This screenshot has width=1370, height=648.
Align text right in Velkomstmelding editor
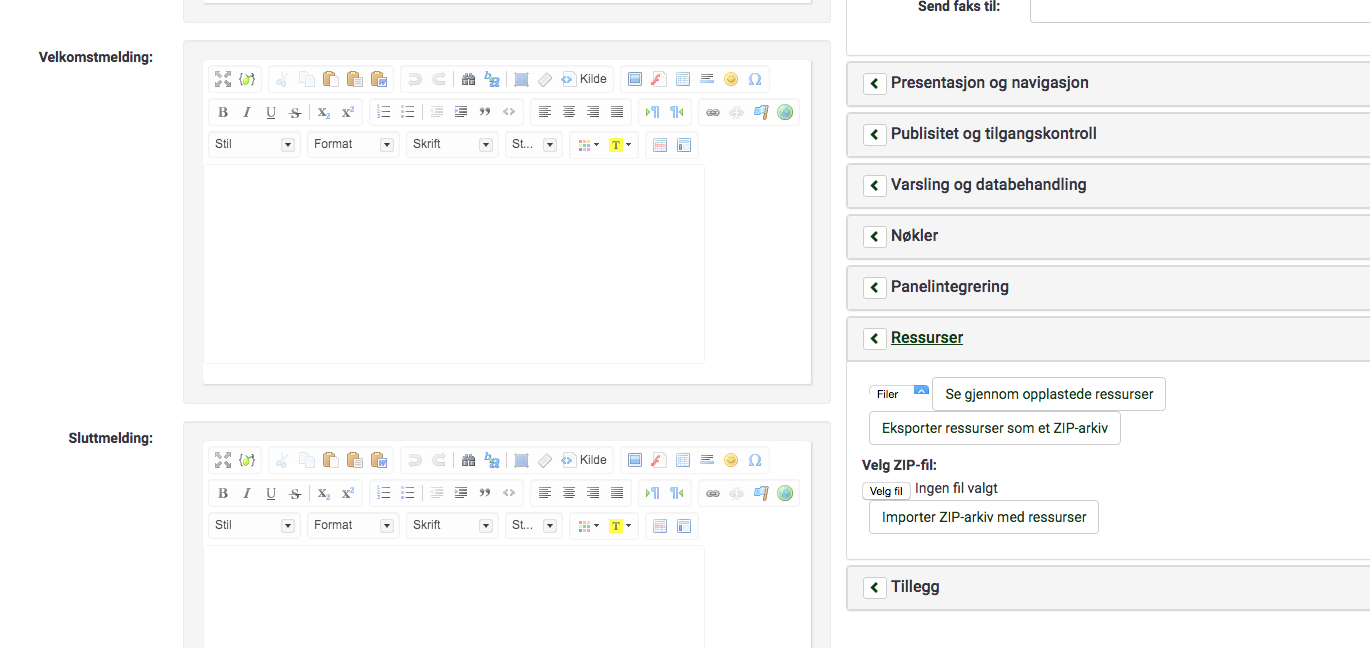(x=593, y=112)
